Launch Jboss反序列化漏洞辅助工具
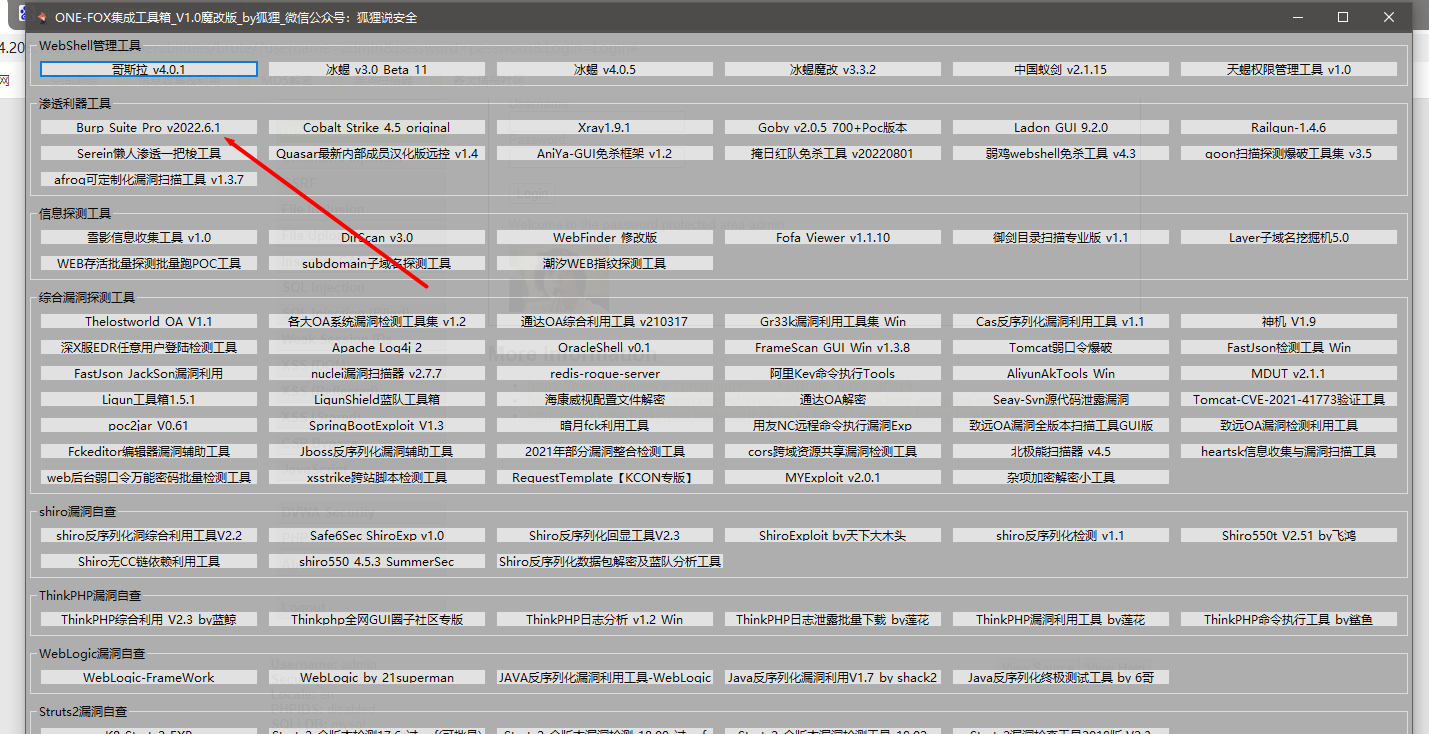 click(377, 452)
